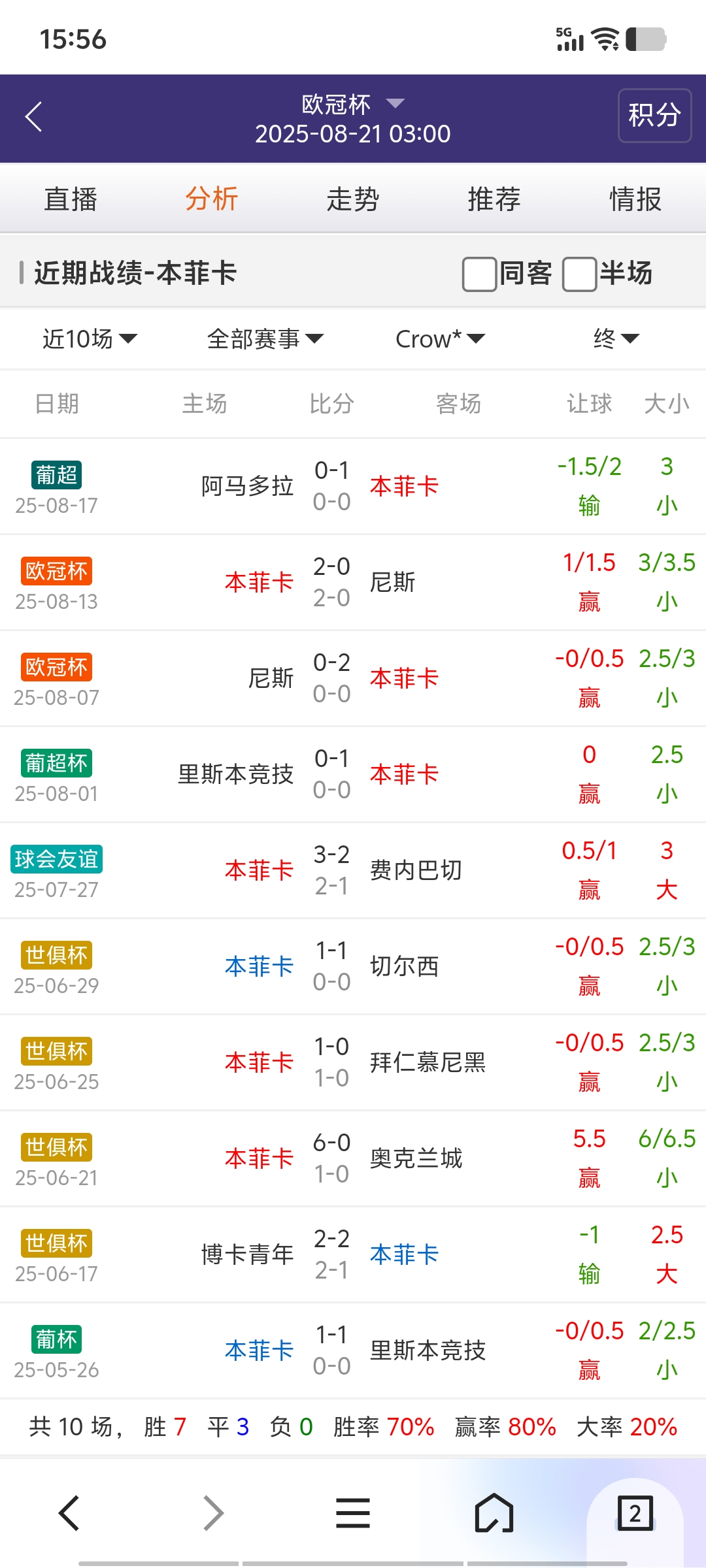Open the 全部赛事 filter dropdown
This screenshot has width=706, height=1568.
[x=265, y=339]
